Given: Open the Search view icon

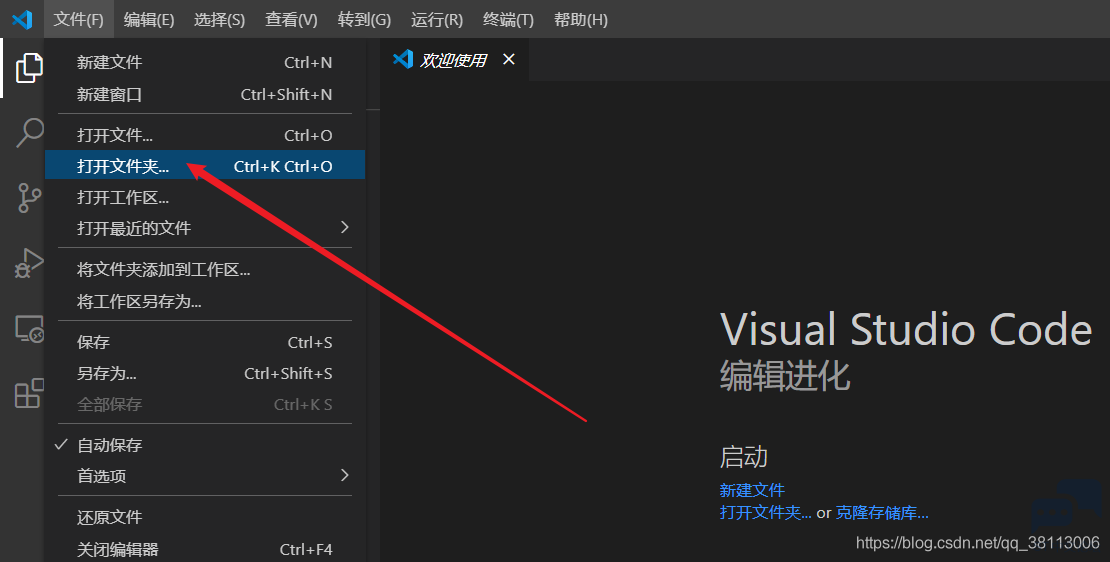Looking at the screenshot, I should tap(29, 132).
